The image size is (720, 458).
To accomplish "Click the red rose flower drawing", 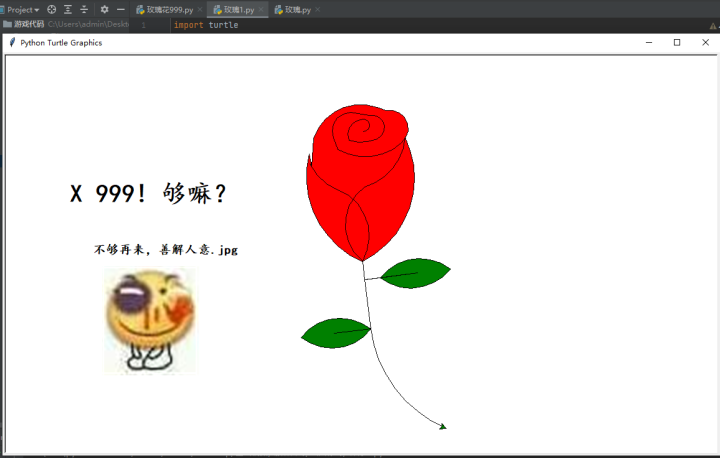I will click(x=360, y=182).
